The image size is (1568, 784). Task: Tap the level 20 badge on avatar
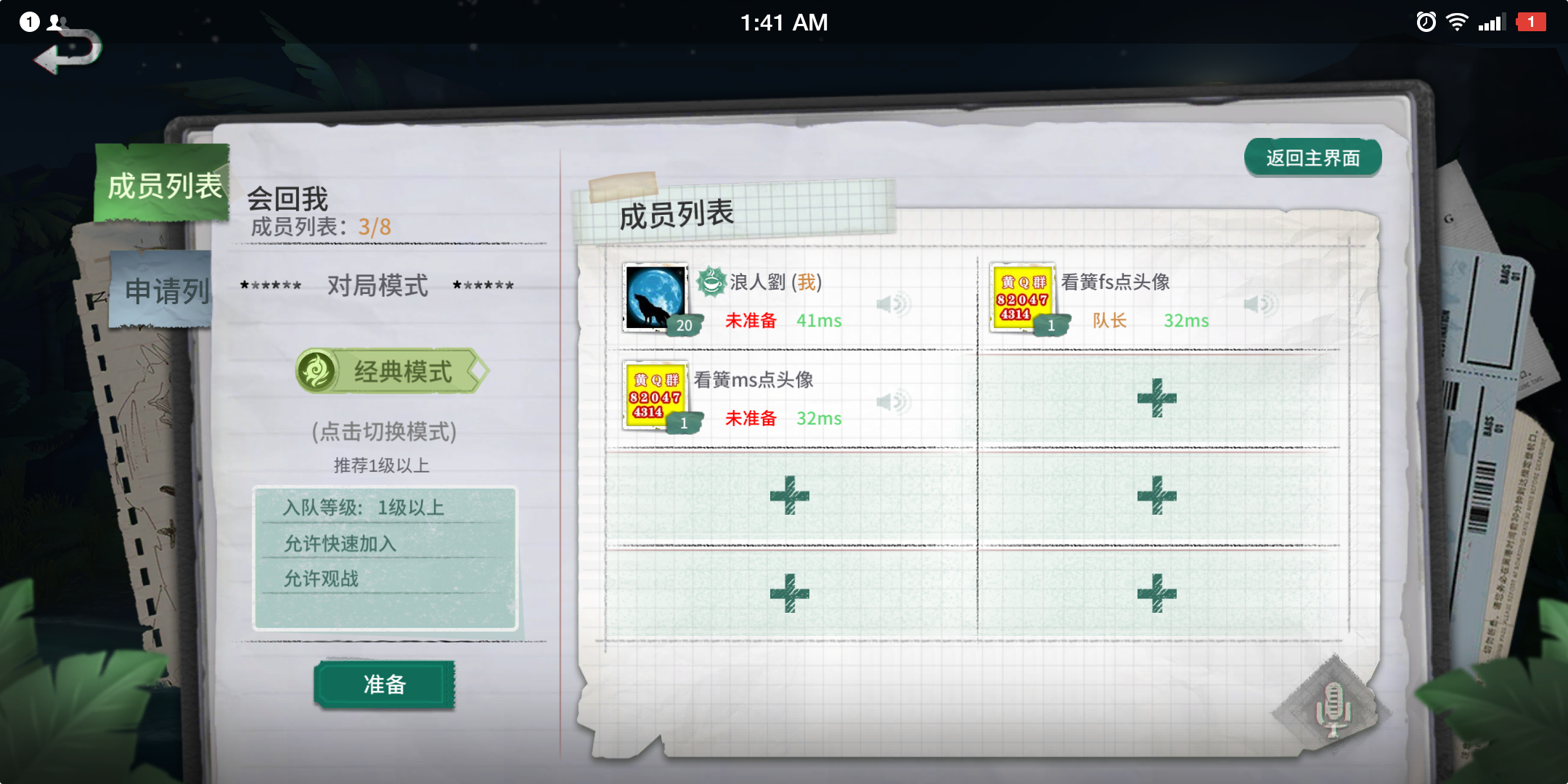coord(684,325)
